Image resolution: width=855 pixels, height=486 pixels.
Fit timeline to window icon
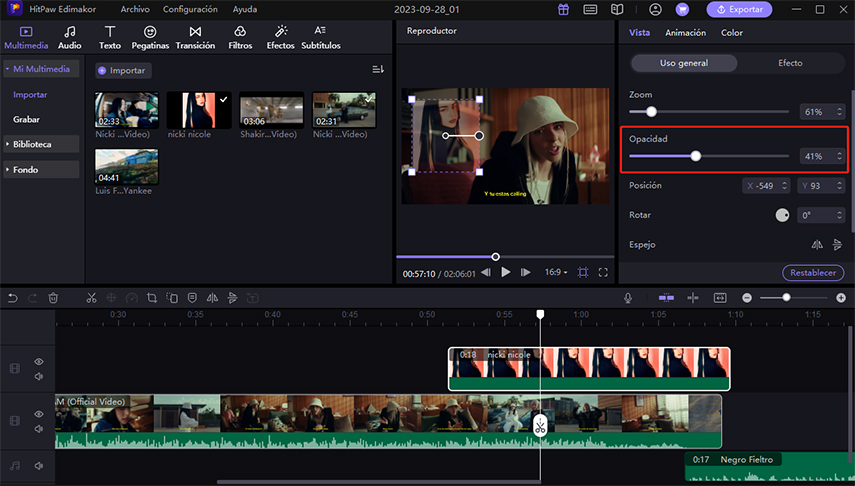(720, 298)
